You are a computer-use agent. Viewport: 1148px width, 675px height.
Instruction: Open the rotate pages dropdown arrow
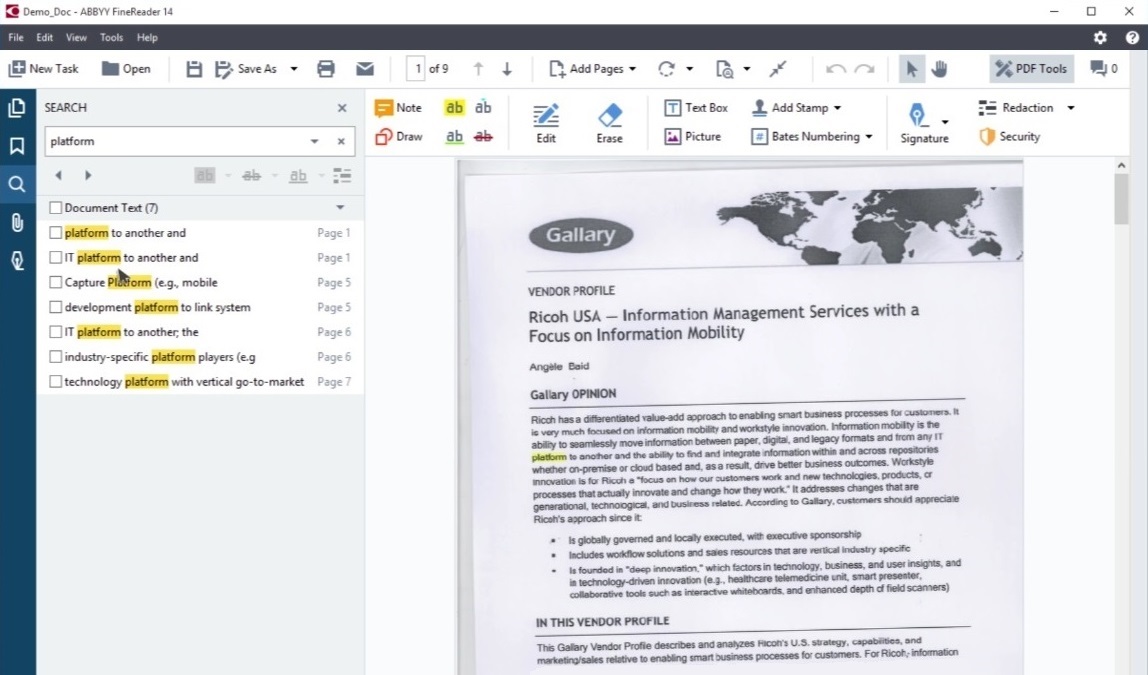(x=690, y=69)
